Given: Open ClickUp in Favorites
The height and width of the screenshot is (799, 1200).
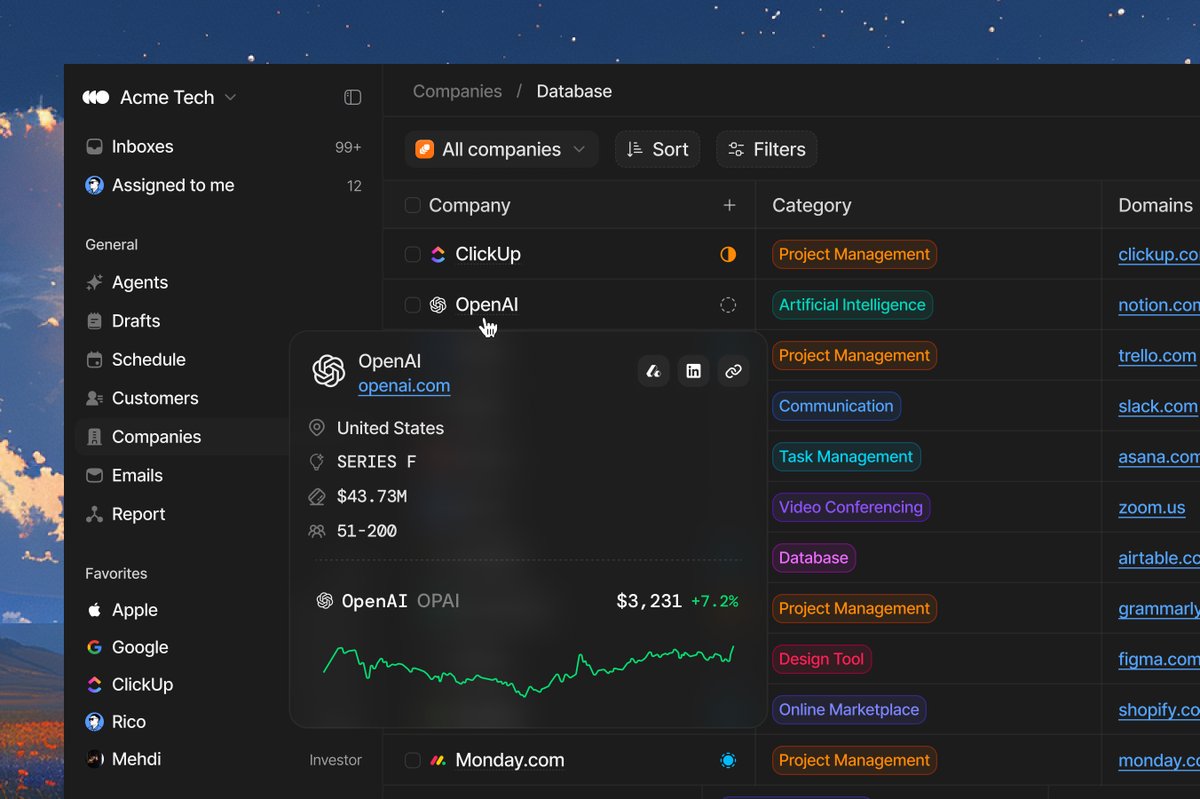Looking at the screenshot, I should [x=129, y=684].
